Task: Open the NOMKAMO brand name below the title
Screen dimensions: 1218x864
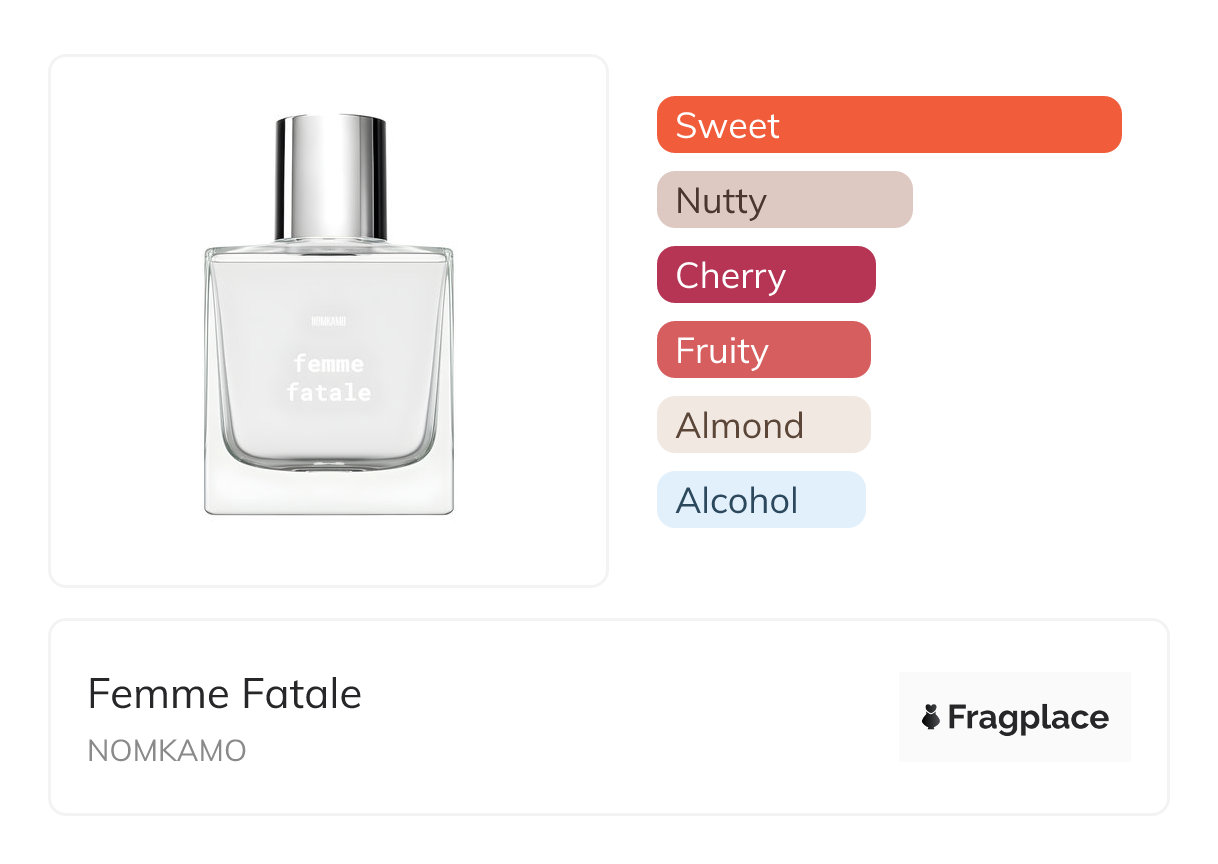Action: pos(167,751)
